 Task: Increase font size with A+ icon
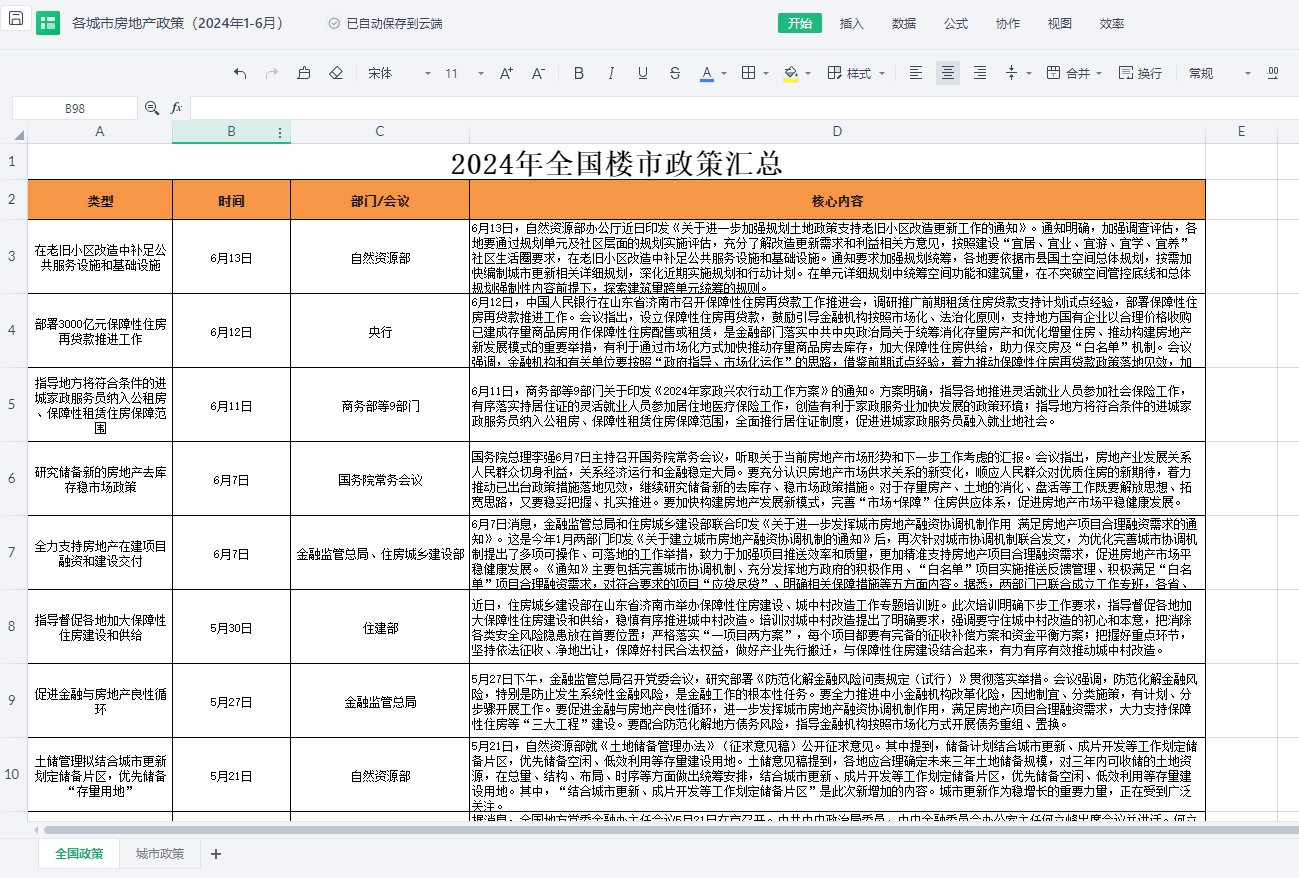click(x=506, y=73)
